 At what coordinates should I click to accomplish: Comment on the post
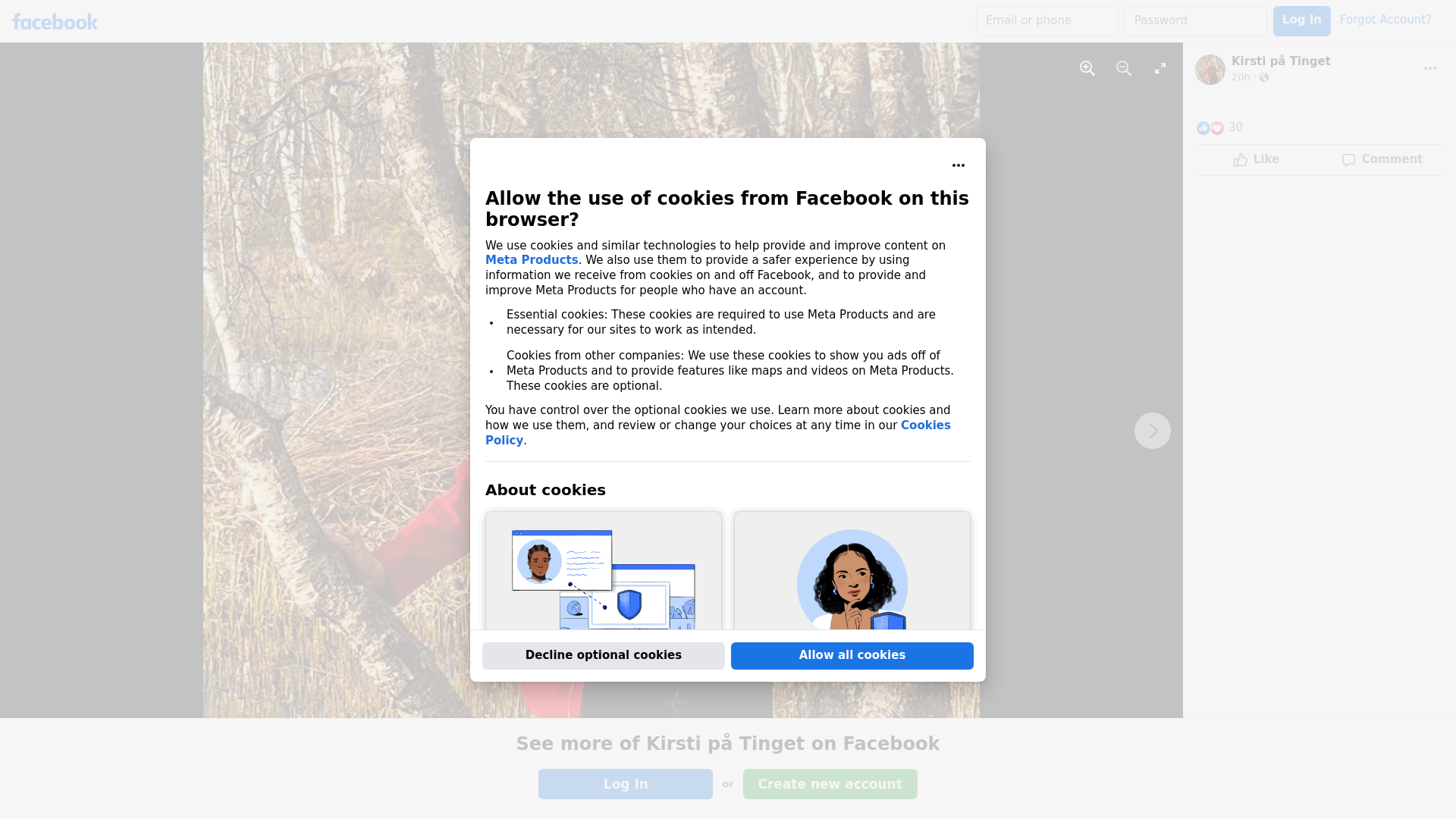point(1382,159)
